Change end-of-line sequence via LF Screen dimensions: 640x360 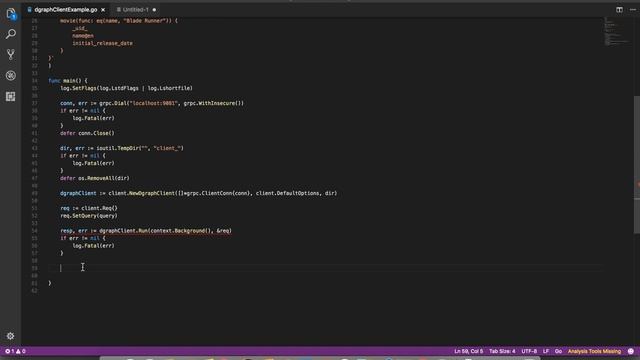546,351
